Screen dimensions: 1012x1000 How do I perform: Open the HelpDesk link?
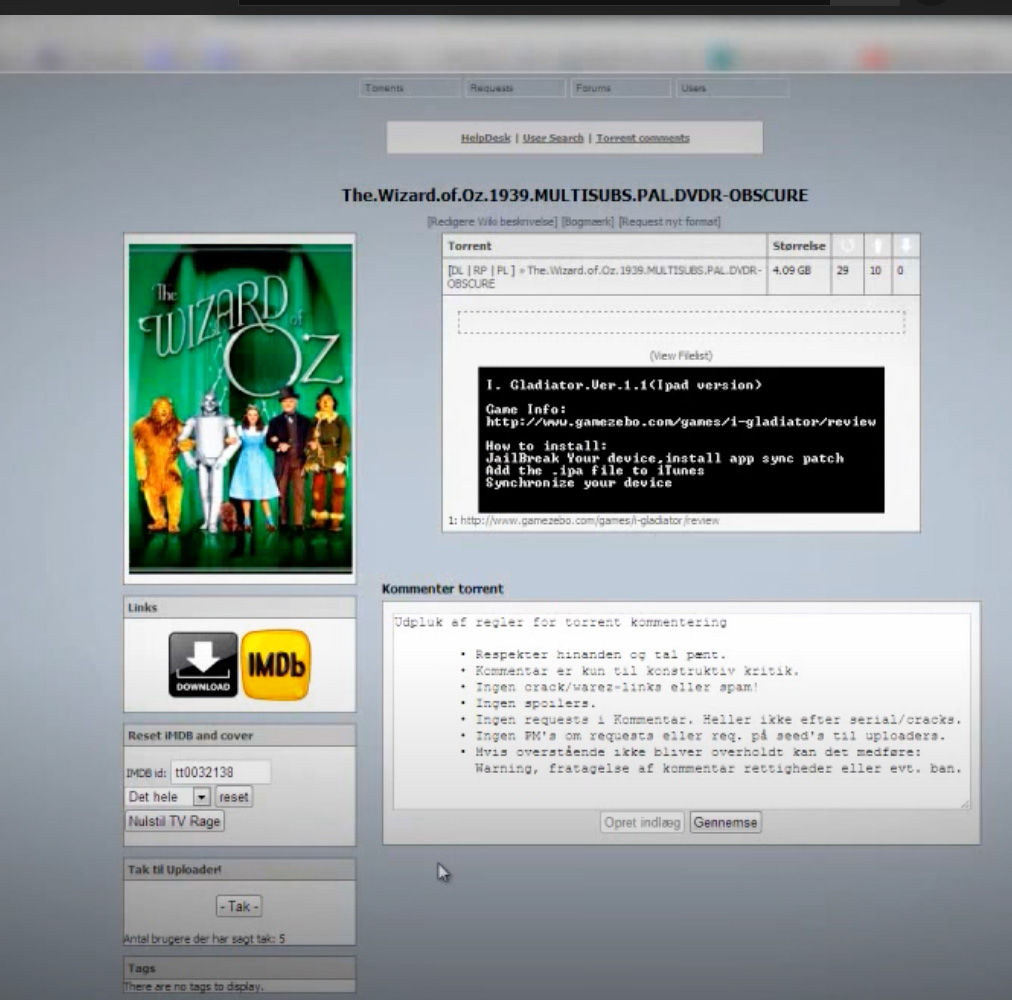[x=485, y=138]
